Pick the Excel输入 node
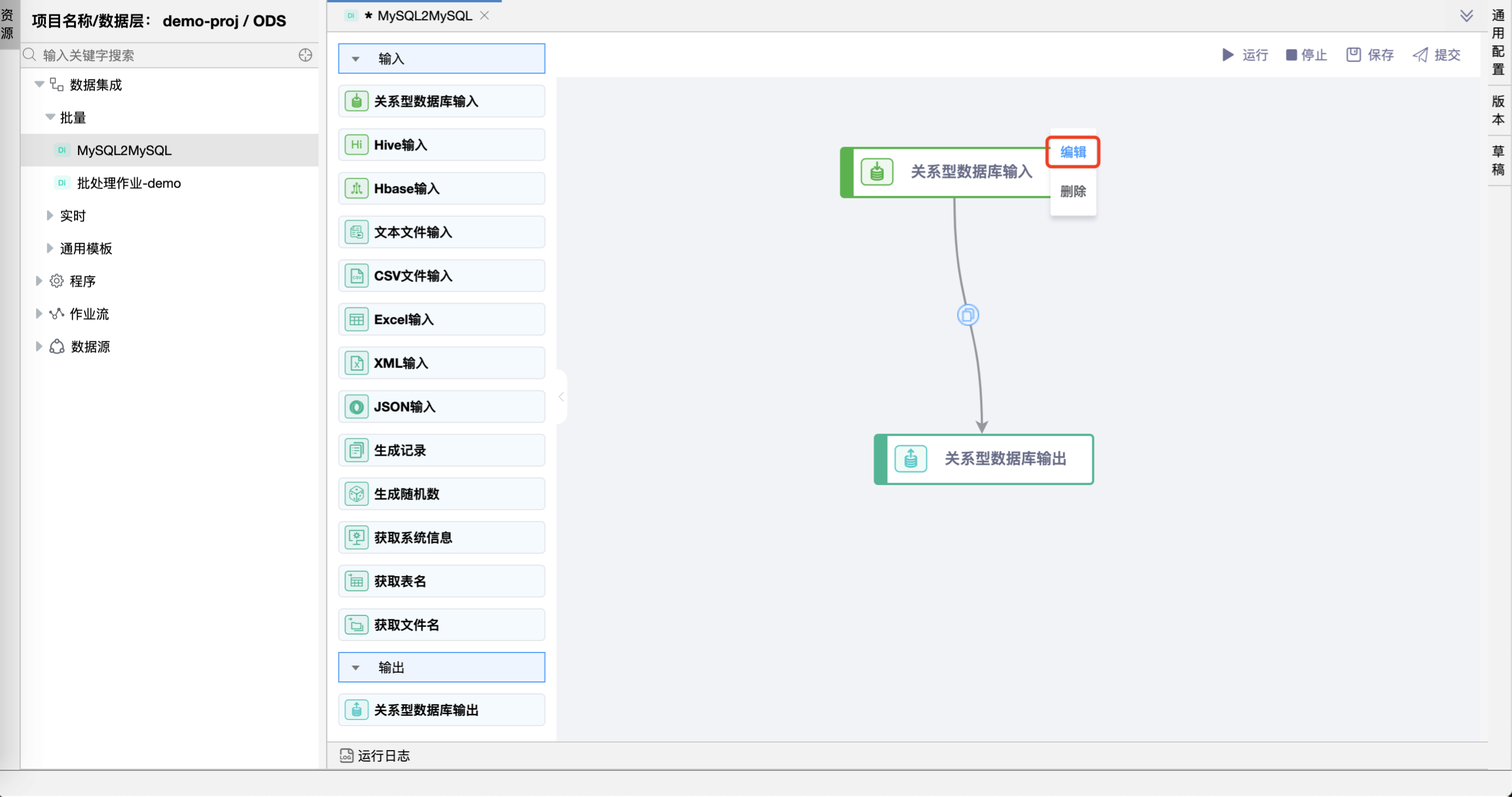 pos(441,319)
